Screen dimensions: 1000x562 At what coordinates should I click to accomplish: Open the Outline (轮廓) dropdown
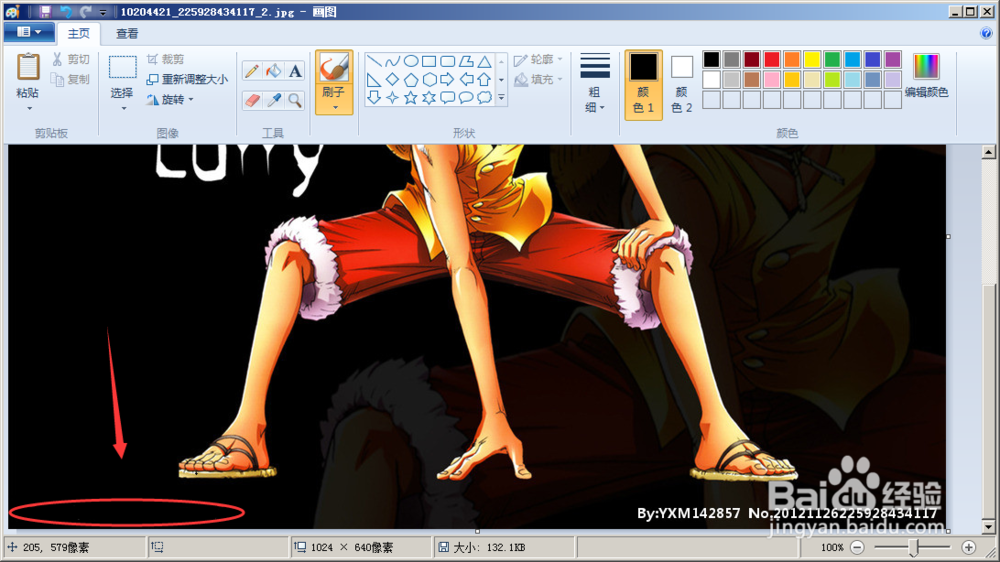pyautogui.click(x=538, y=59)
